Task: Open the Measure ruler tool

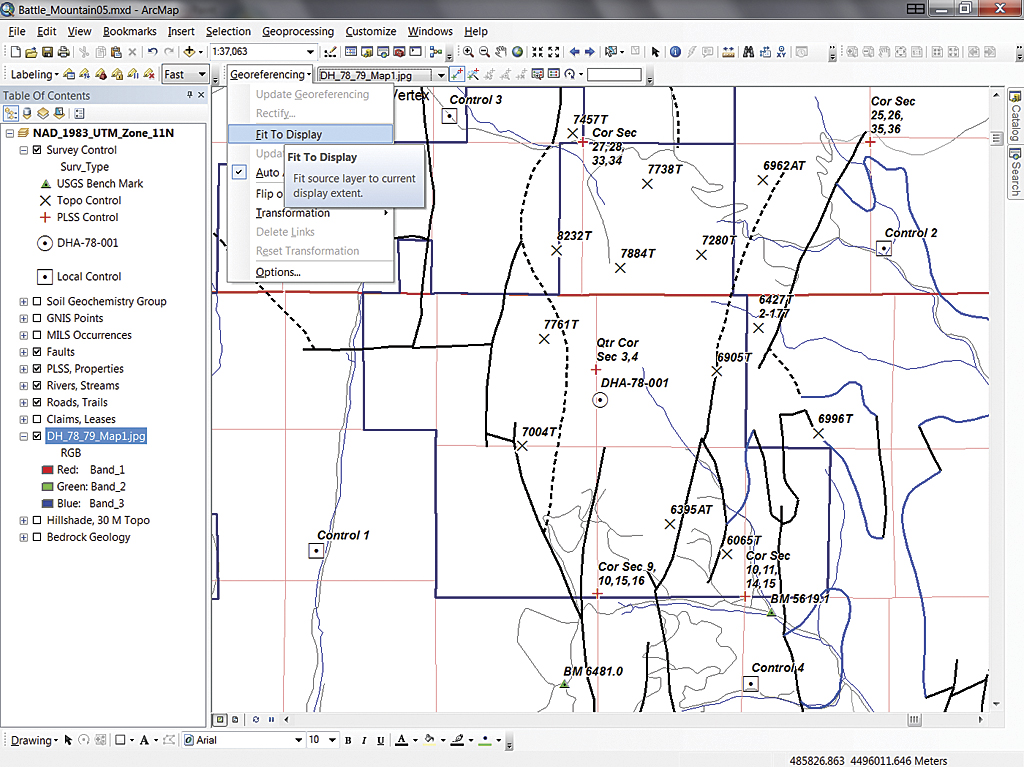Action: 729,52
